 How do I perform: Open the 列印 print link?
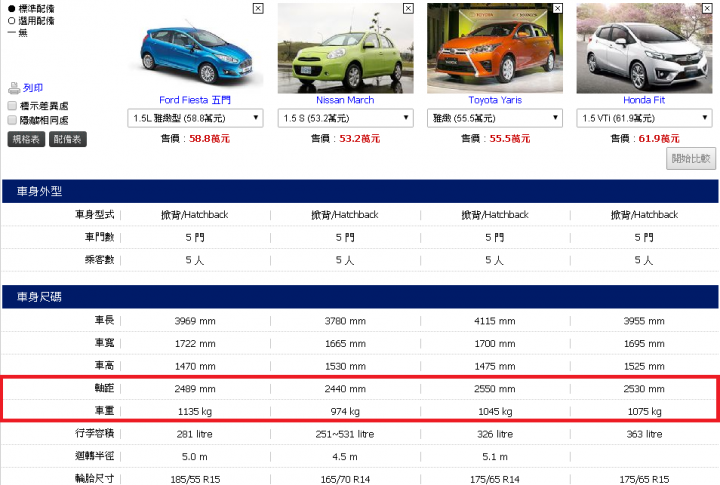coord(33,88)
